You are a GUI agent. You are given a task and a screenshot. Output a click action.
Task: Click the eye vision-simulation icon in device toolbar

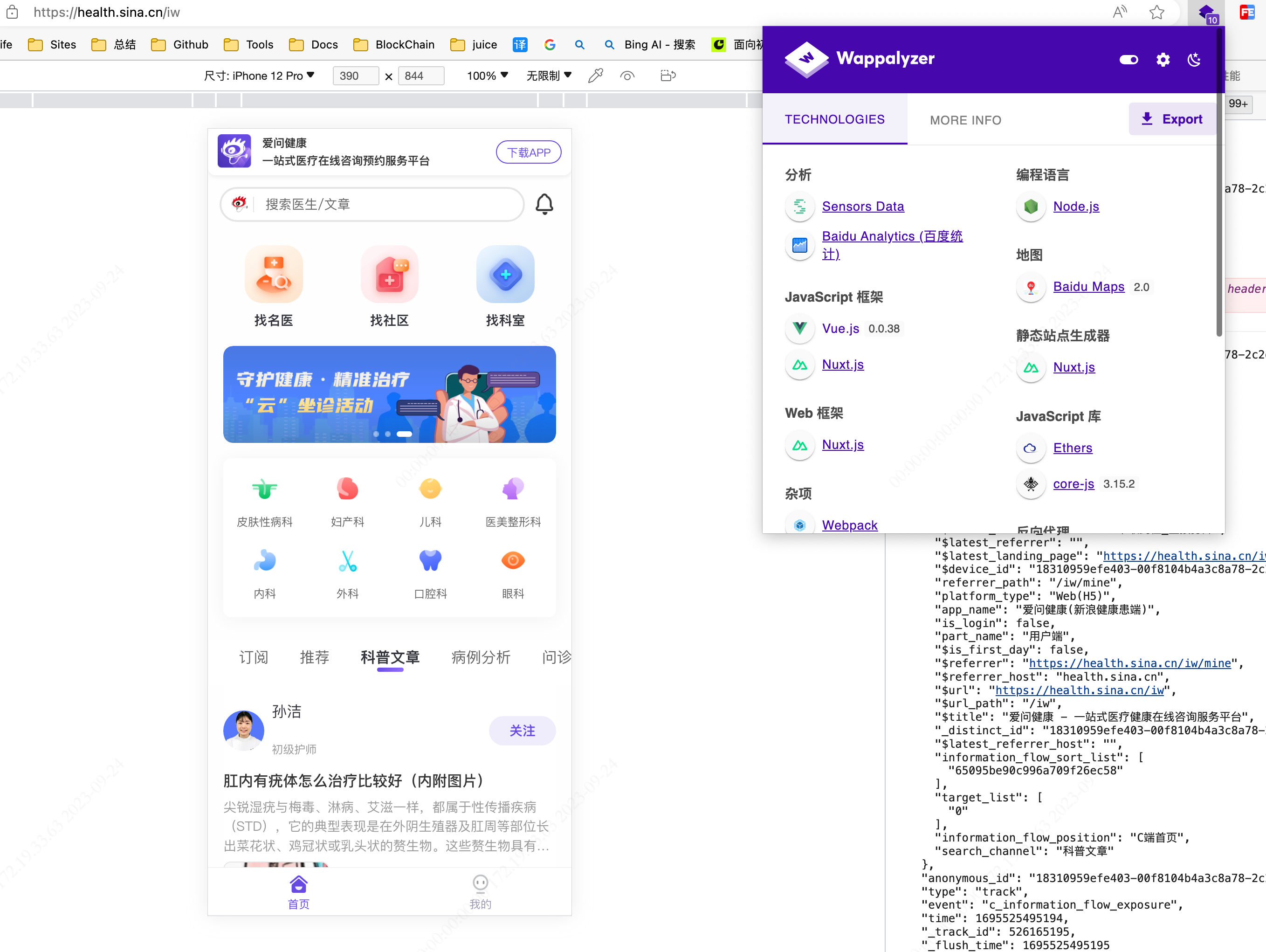point(627,76)
